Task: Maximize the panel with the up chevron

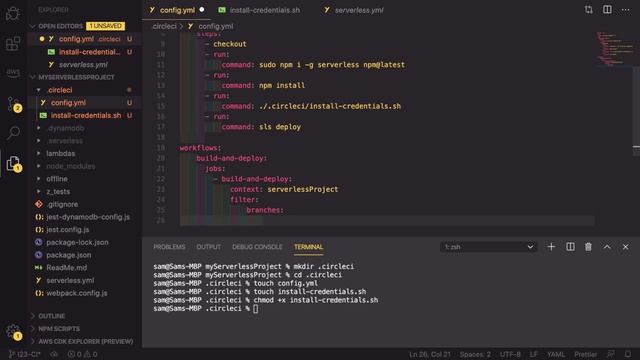Action: click(x=607, y=247)
